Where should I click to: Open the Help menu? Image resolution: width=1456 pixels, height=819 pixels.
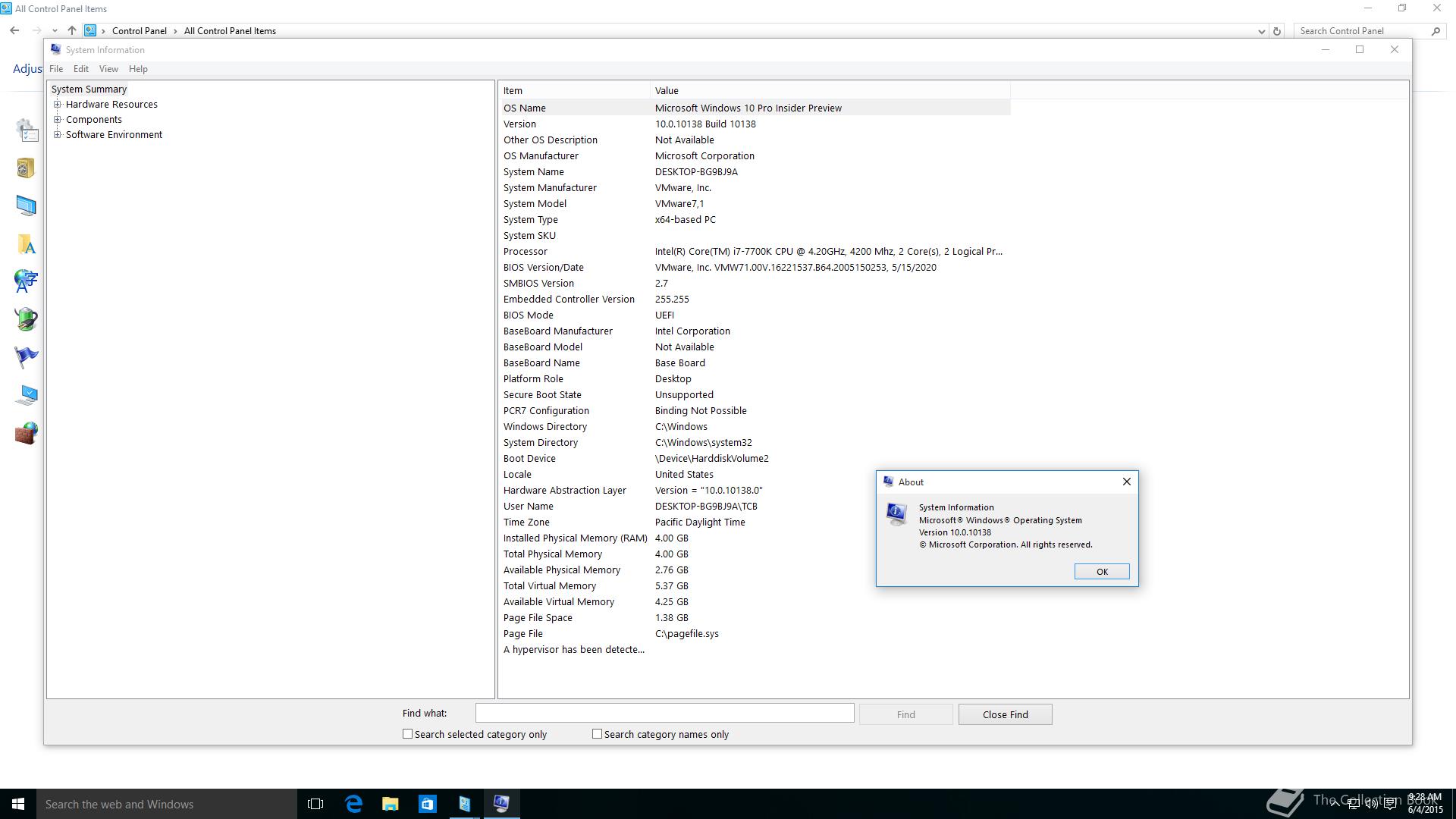point(138,69)
